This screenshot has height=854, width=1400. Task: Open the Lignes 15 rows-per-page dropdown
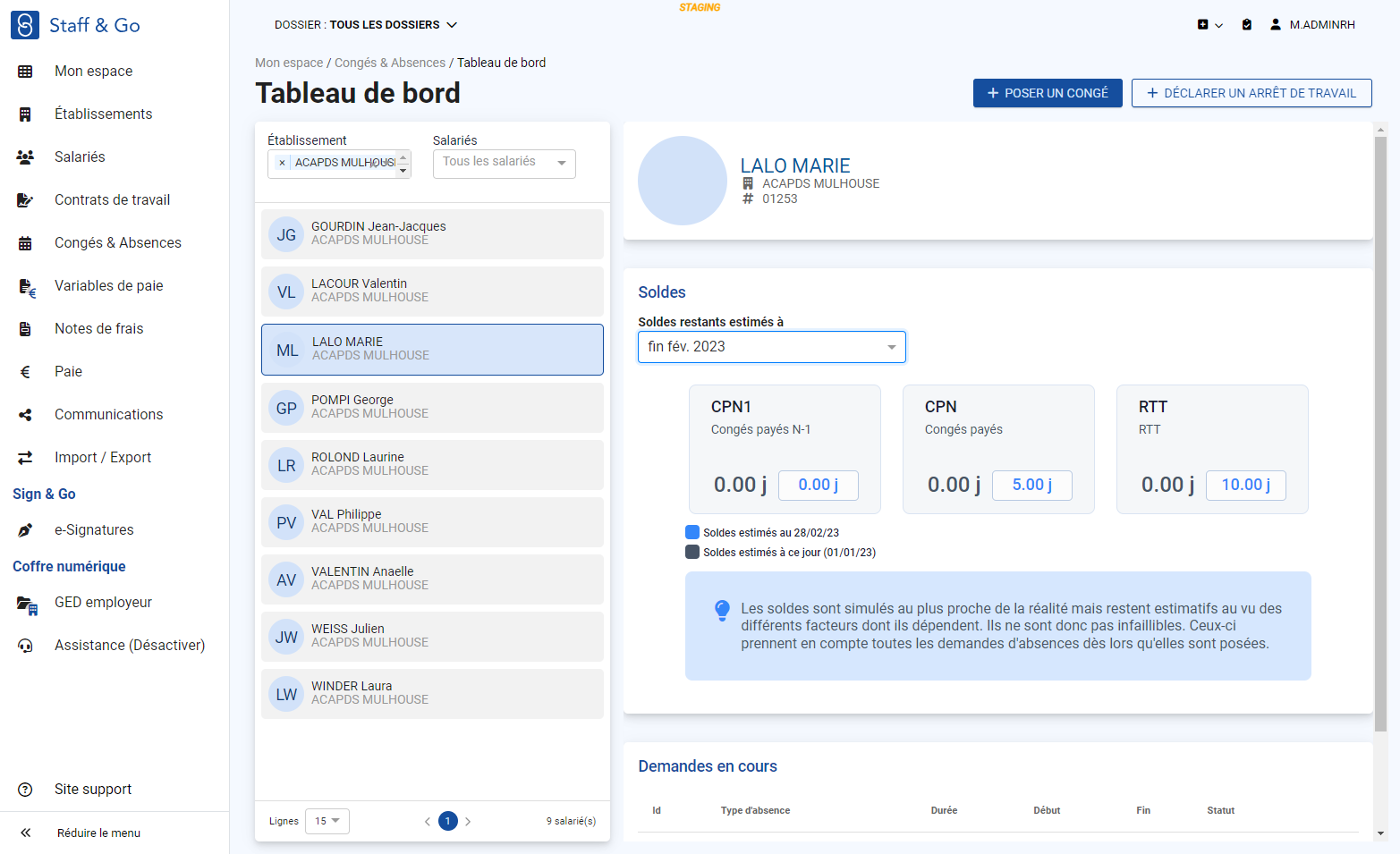pyautogui.click(x=327, y=821)
